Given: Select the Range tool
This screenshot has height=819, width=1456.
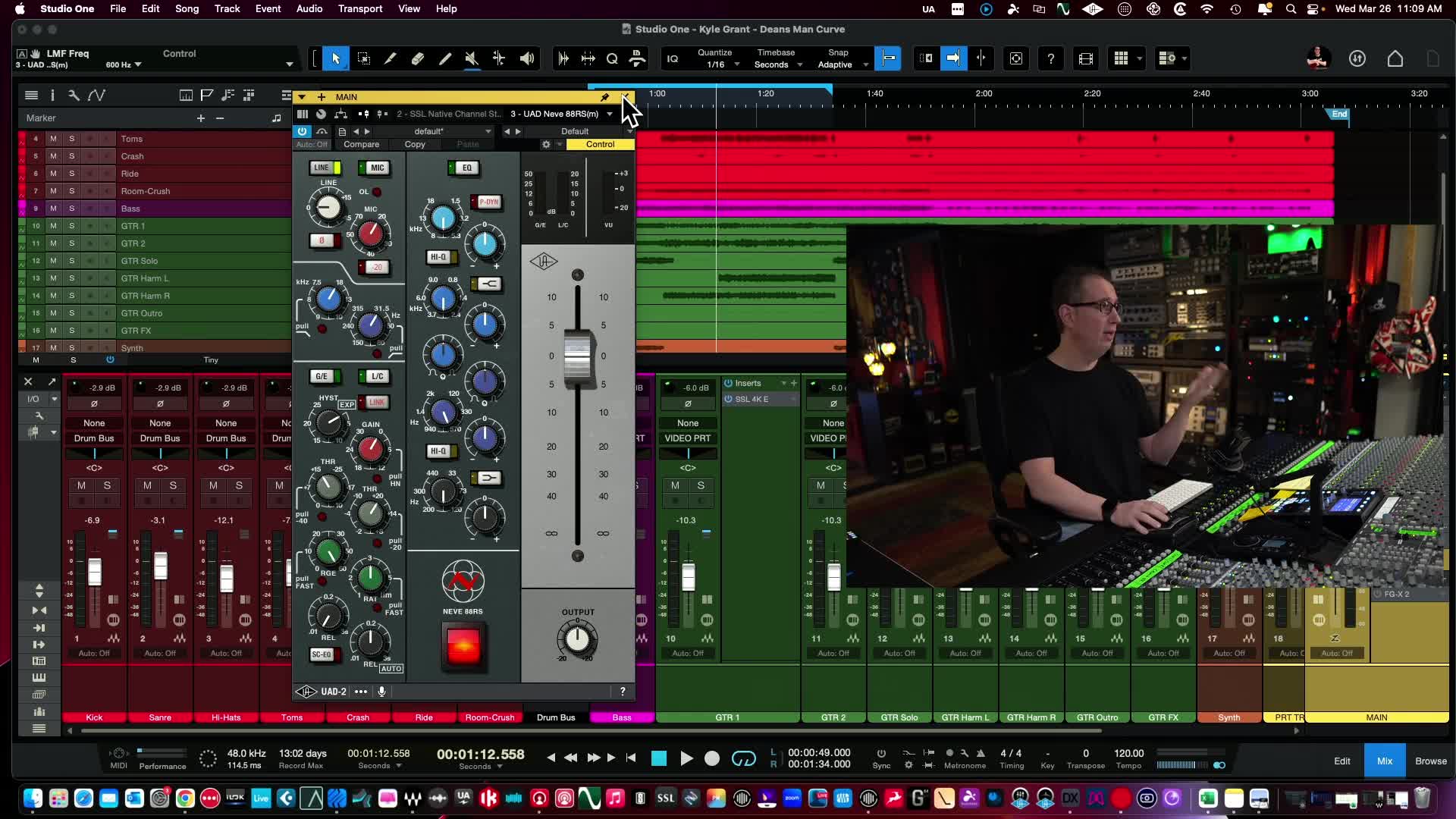Looking at the screenshot, I should (363, 58).
